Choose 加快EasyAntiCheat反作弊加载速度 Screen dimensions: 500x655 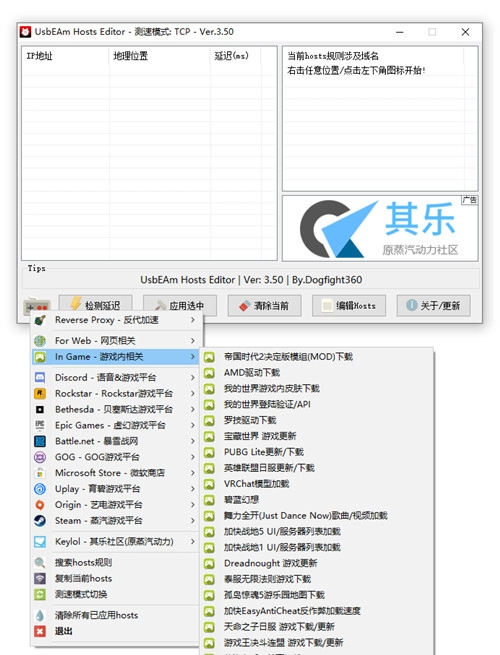(x=317, y=611)
